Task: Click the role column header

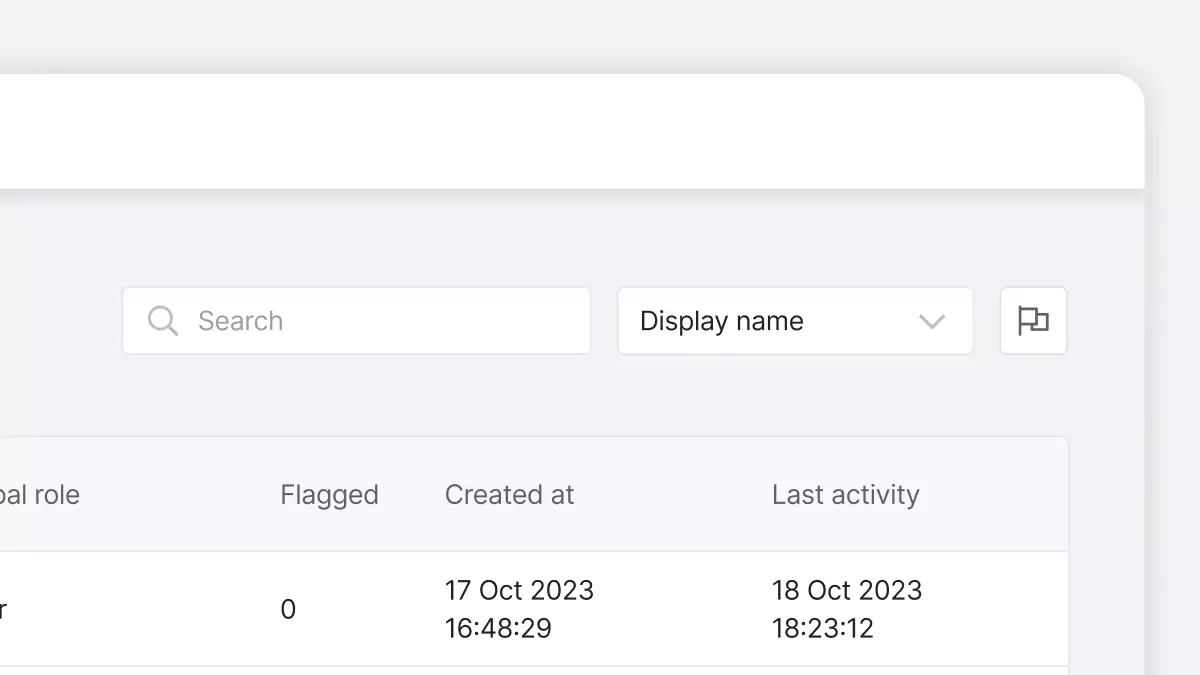Action: (40, 495)
